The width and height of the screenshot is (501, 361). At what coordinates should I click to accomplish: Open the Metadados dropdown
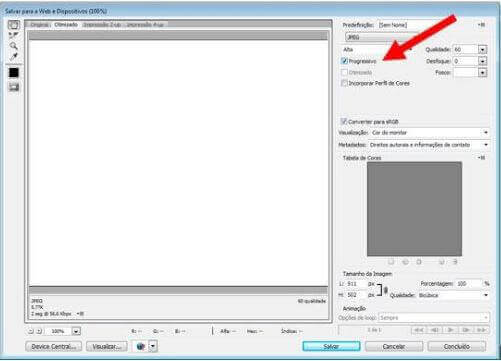pyautogui.click(x=429, y=145)
